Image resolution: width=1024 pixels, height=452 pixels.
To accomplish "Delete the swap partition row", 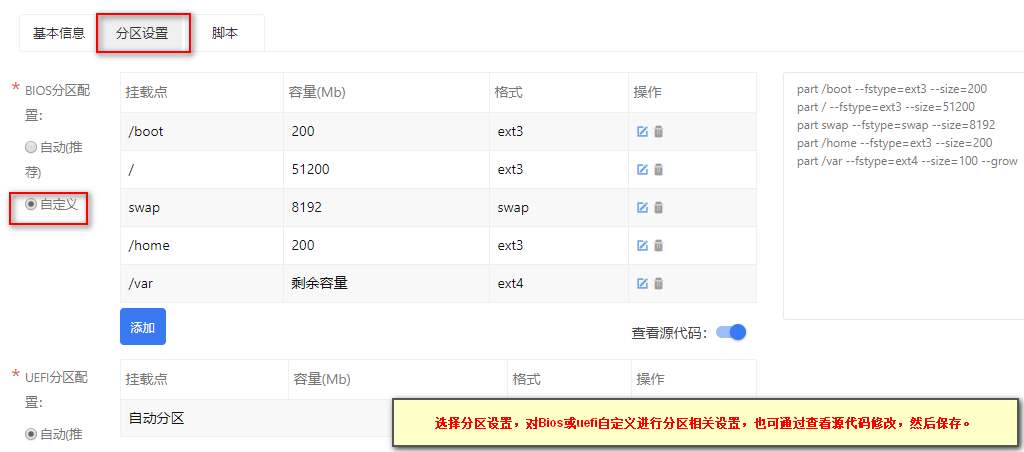I will point(658,207).
